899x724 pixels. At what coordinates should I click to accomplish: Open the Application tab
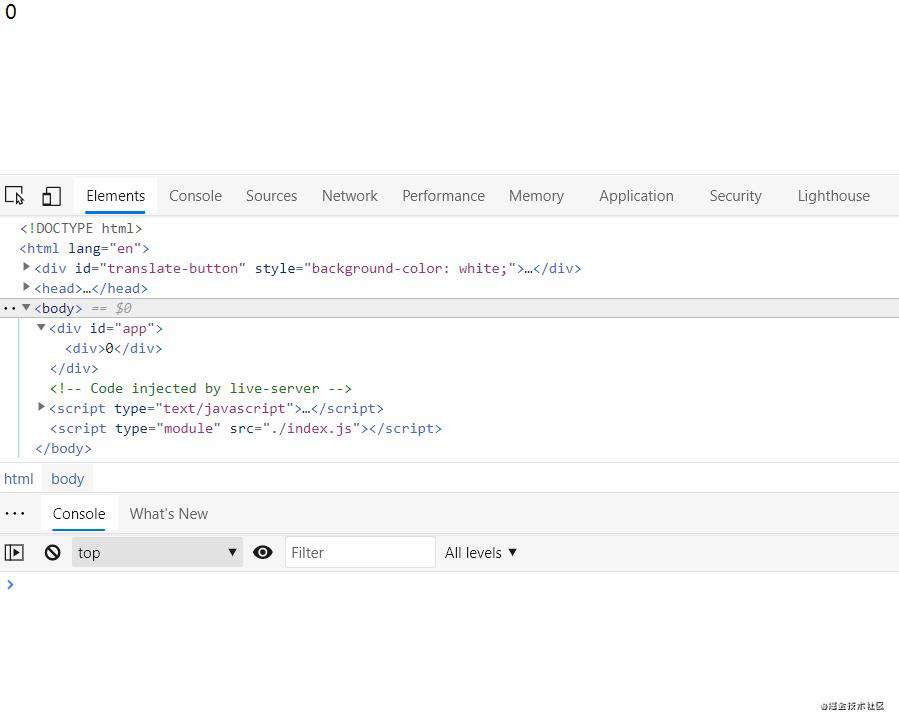tap(636, 195)
